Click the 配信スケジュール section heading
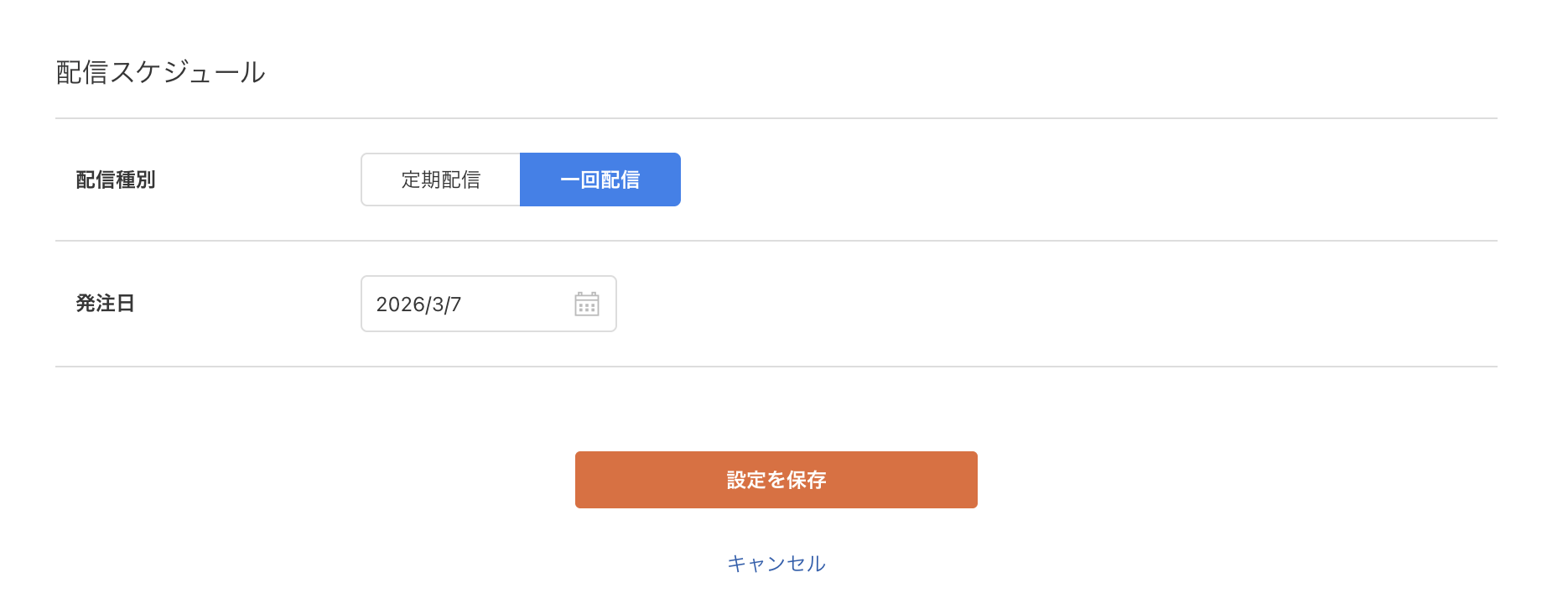1568x609 pixels. pos(159,72)
